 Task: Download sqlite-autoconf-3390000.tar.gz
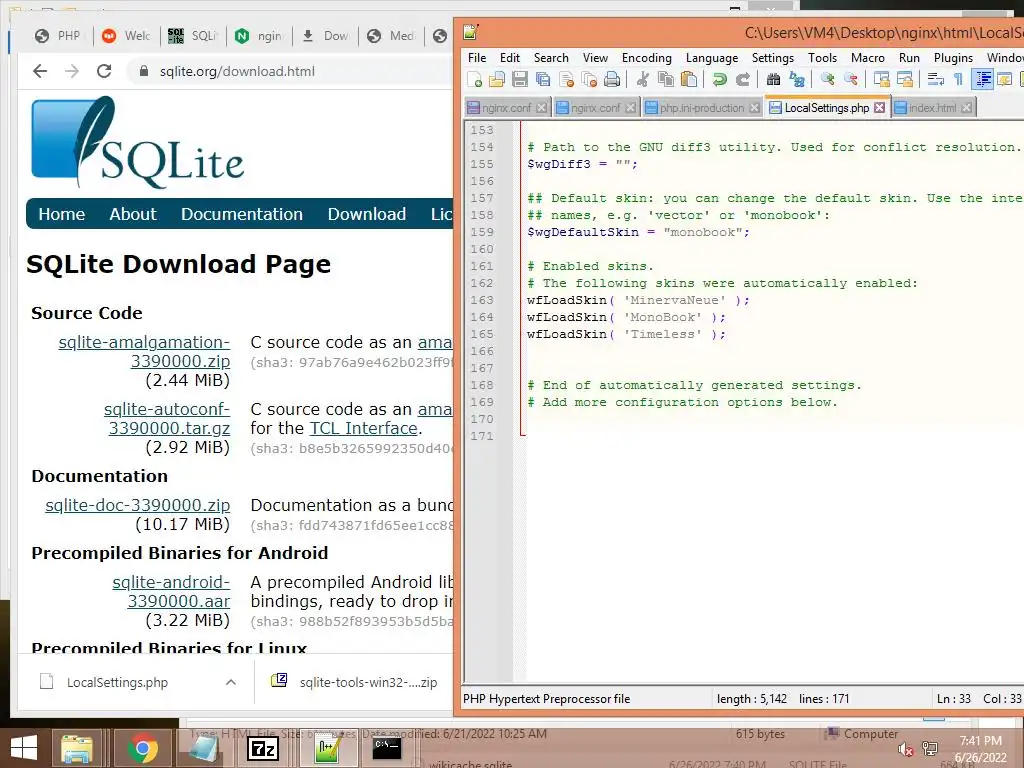[167, 418]
